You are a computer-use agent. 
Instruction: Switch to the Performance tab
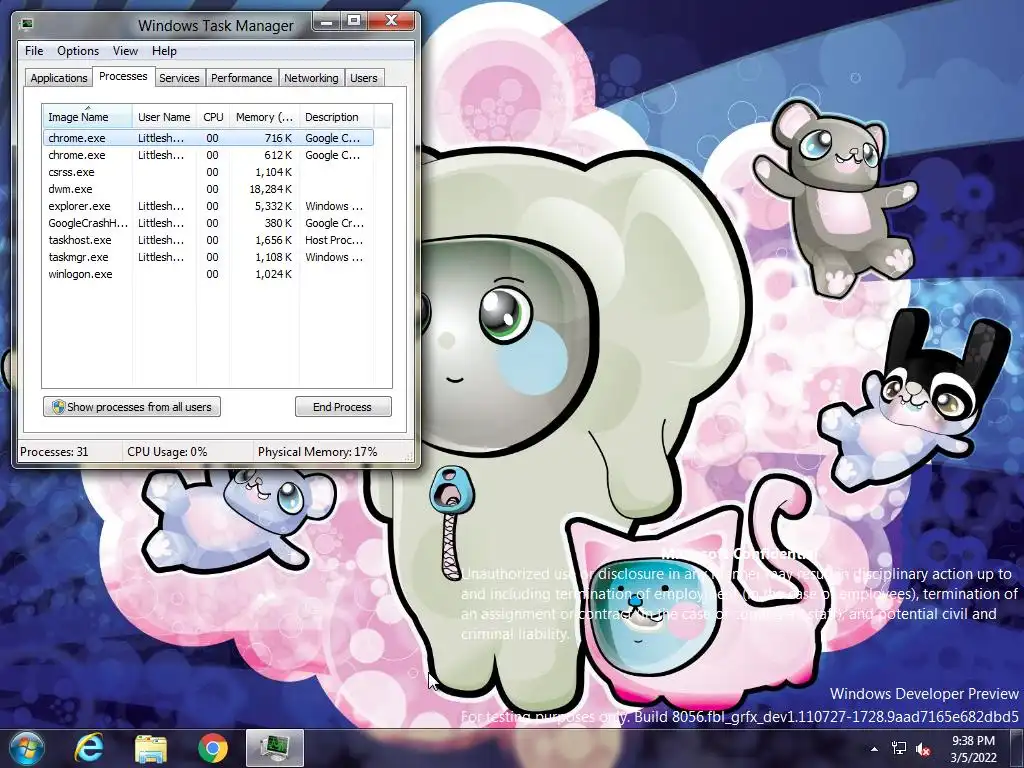pos(242,78)
